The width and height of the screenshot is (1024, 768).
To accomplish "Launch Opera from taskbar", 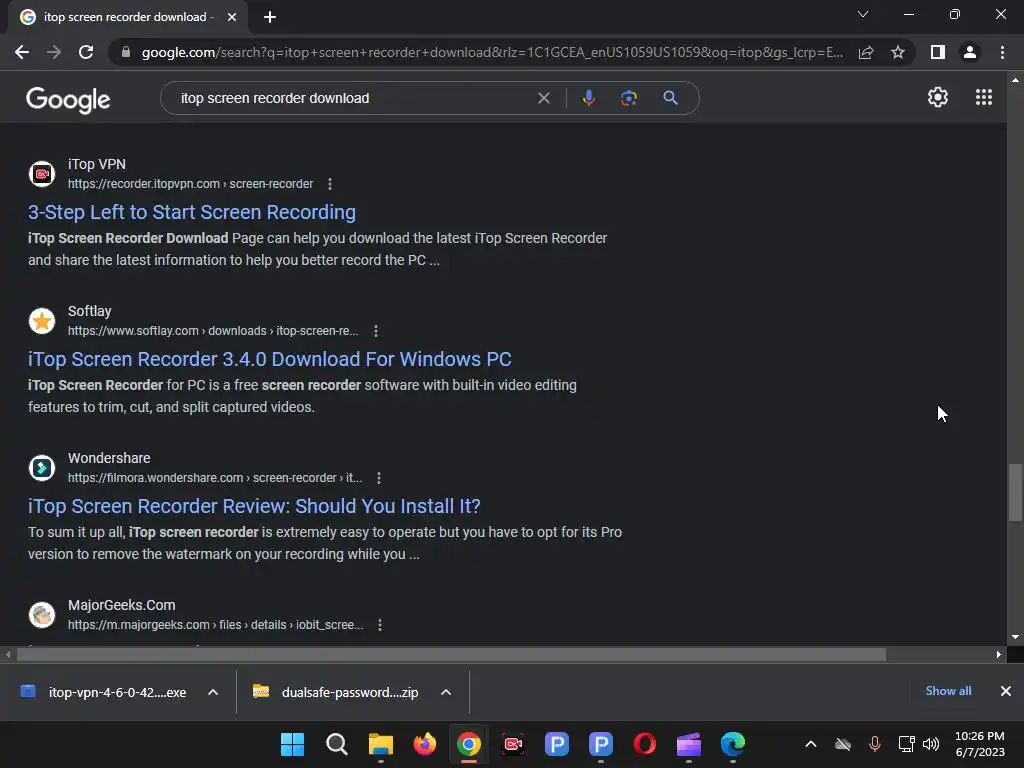I will coord(645,744).
